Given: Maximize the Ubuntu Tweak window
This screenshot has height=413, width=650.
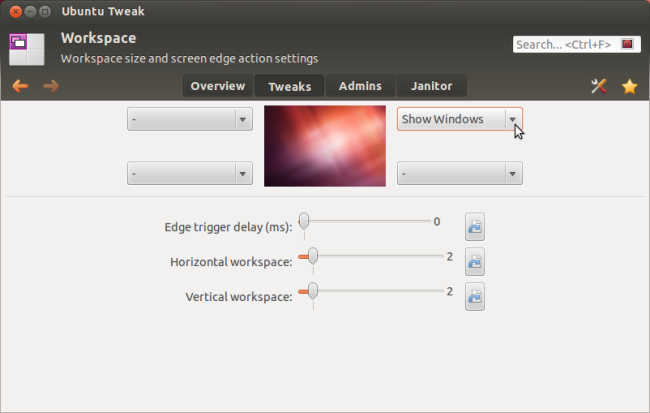Looking at the screenshot, I should click(45, 12).
